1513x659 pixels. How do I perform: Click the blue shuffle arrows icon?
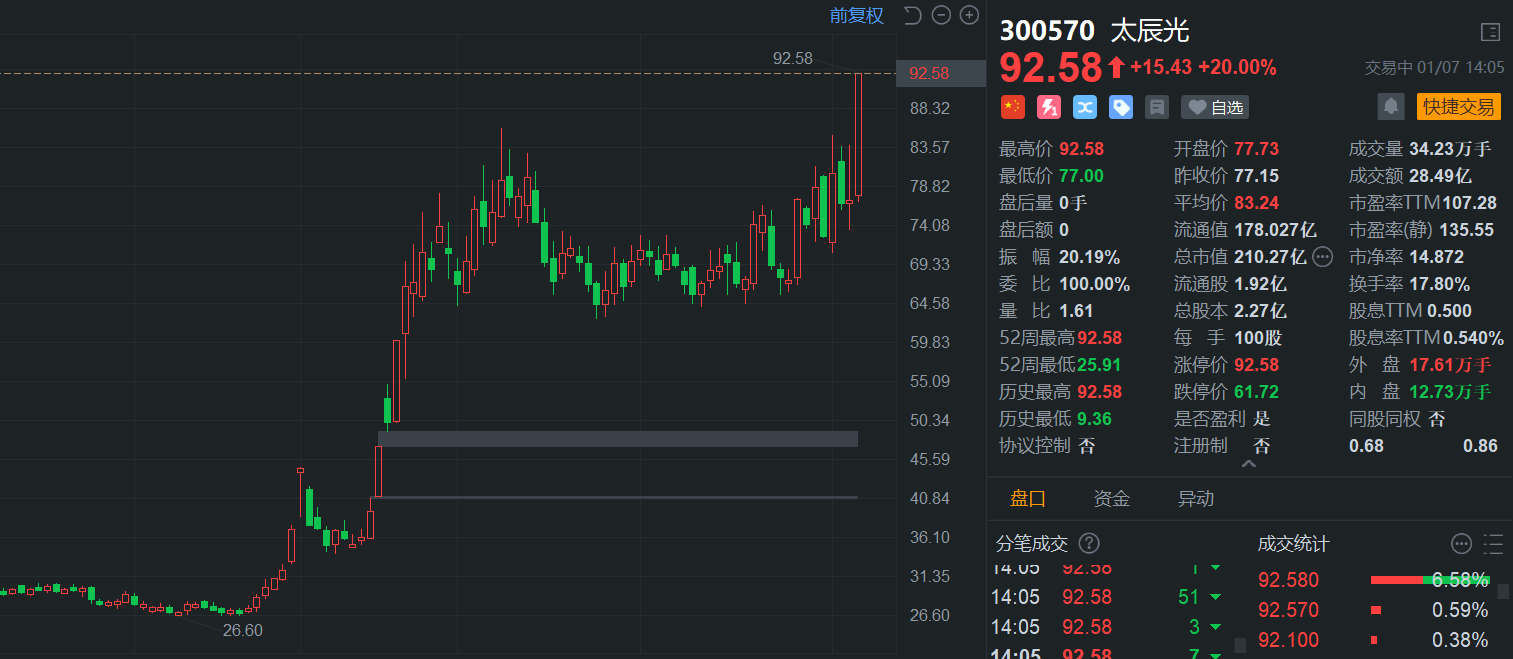pyautogui.click(x=1085, y=107)
